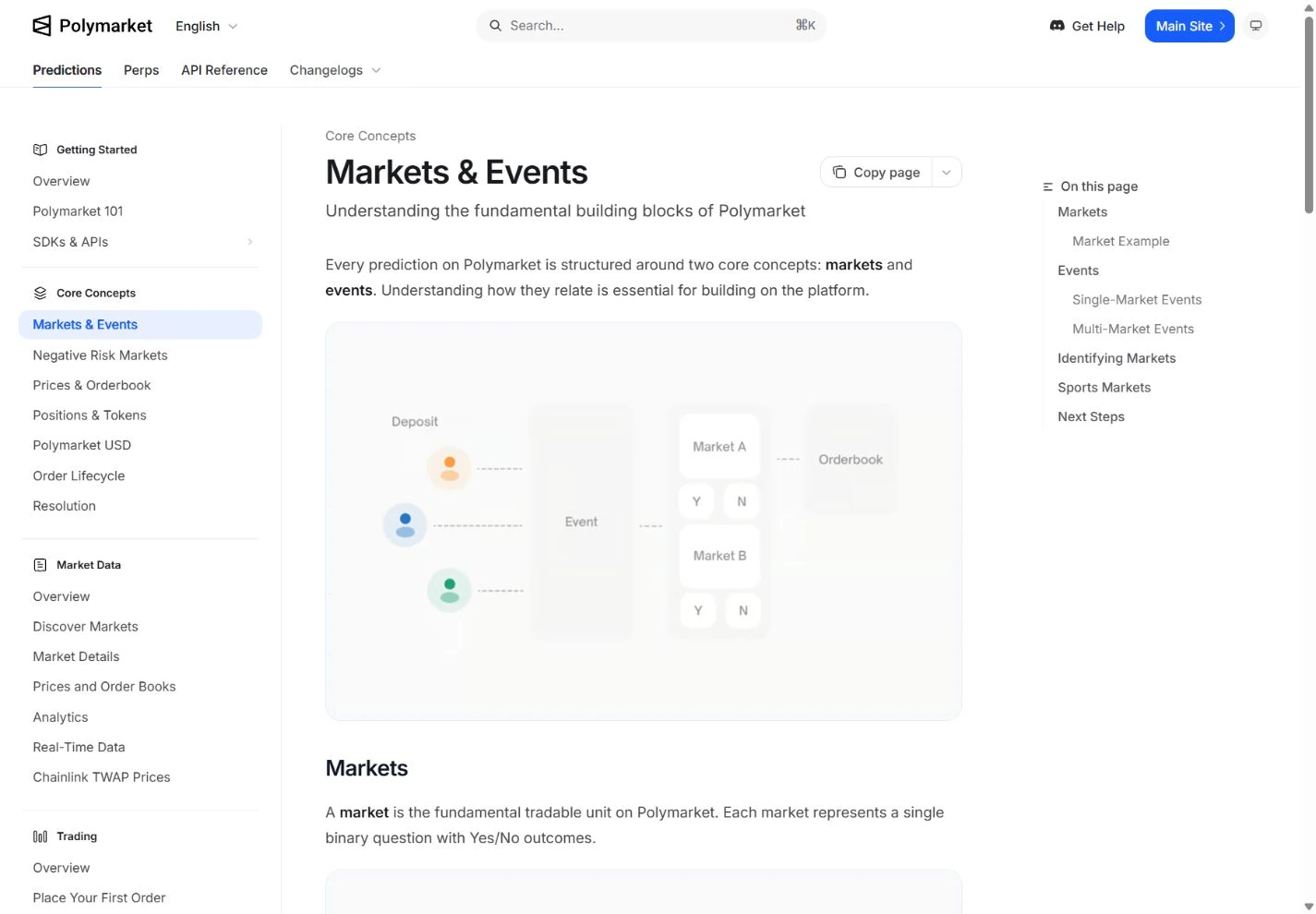This screenshot has height=914, width=1316.
Task: Click the On this page list icon
Action: pyautogui.click(x=1048, y=186)
